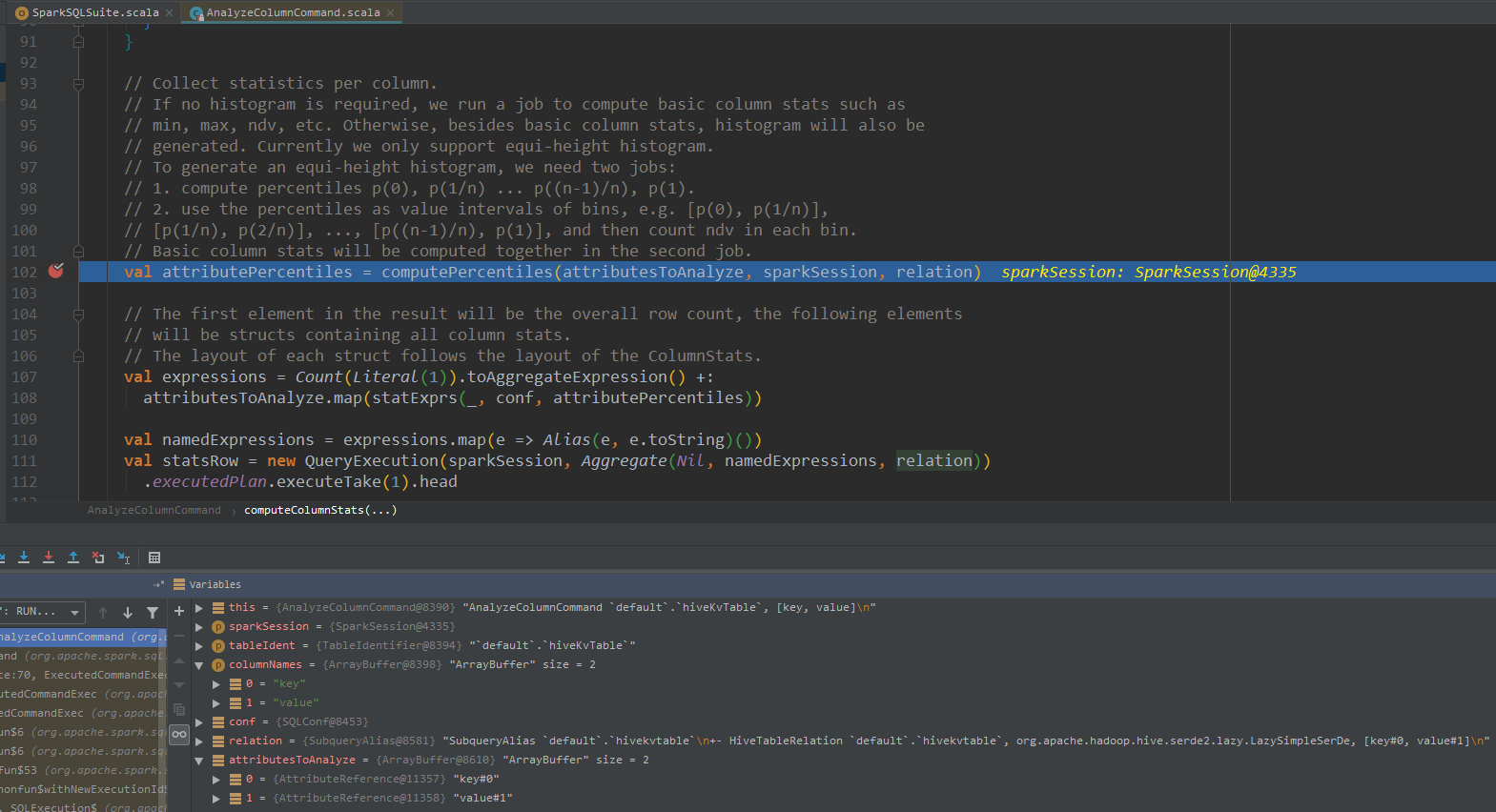Click line number 107 in the gutter
The width and height of the screenshot is (1496, 812).
coord(25,377)
